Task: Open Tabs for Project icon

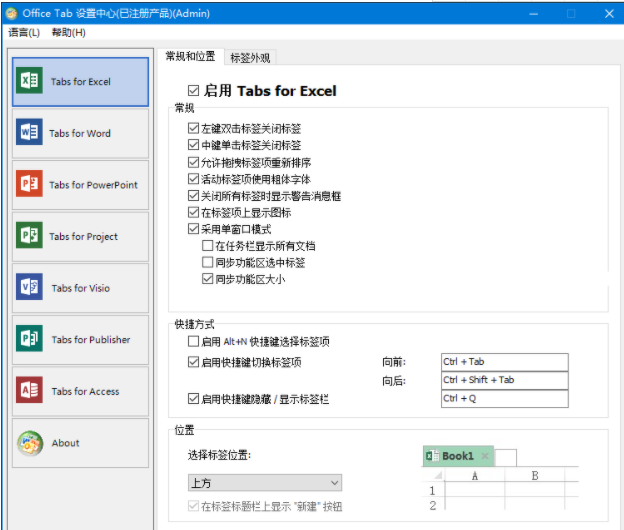Action: tap(30, 237)
